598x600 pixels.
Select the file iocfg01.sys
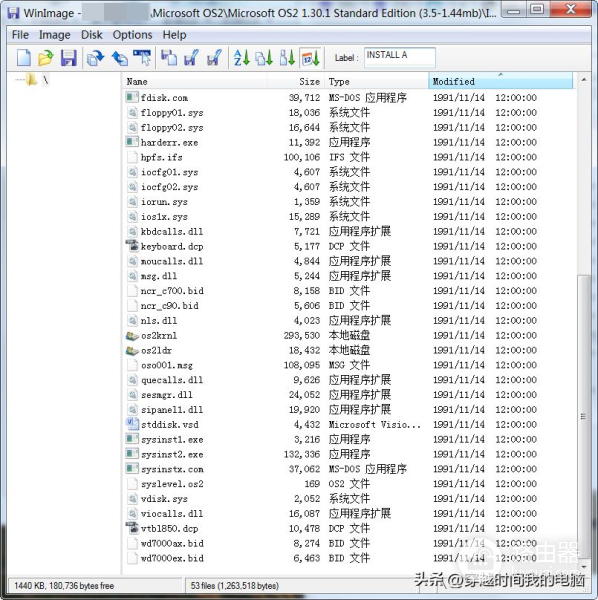169,172
